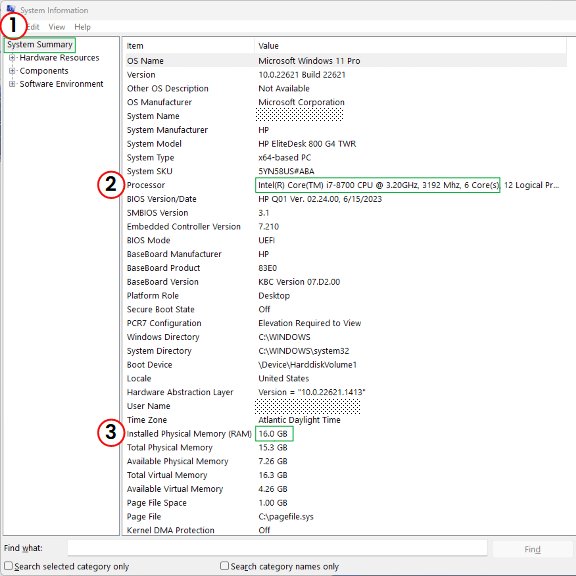Screen dimensions: 576x576
Task: Enable Search selected category only checkbox
Action: click(x=8, y=566)
